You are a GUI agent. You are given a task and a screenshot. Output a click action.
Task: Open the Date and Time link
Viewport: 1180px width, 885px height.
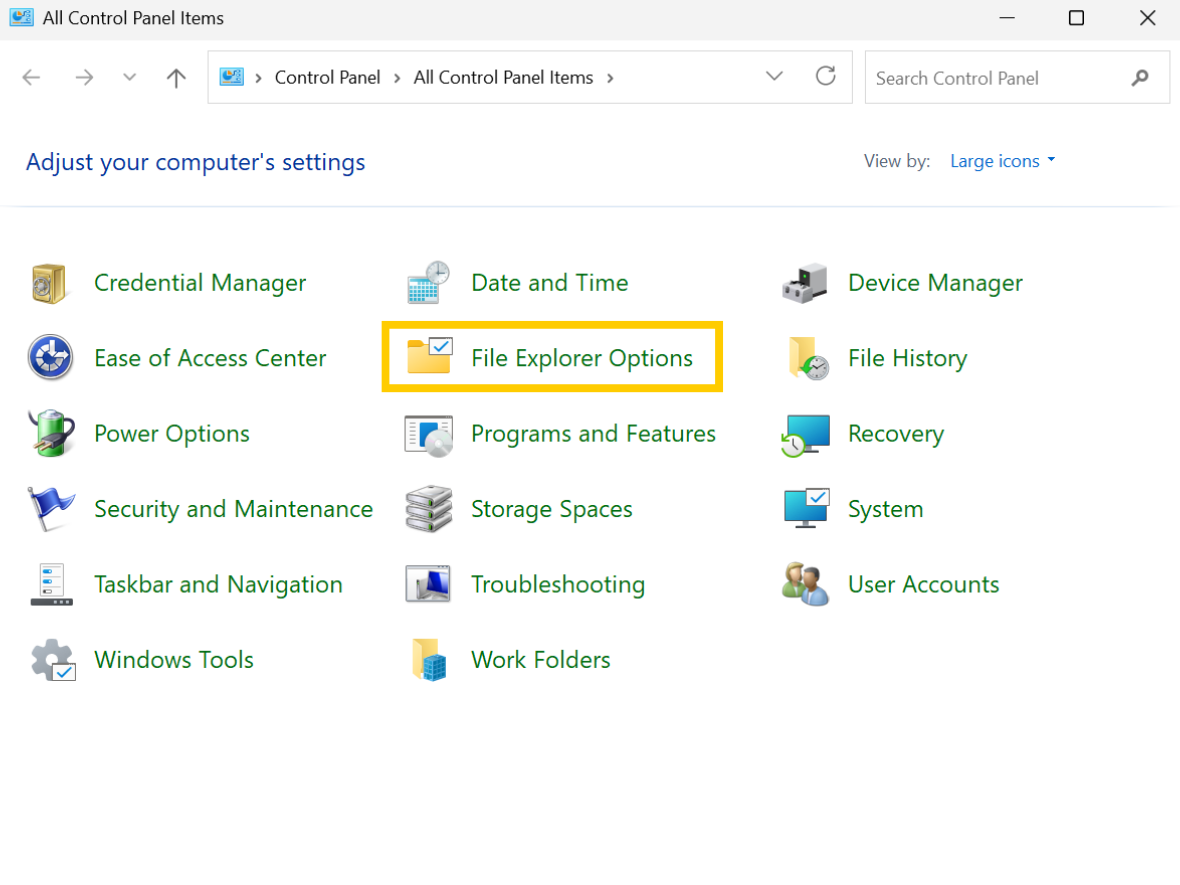[549, 283]
